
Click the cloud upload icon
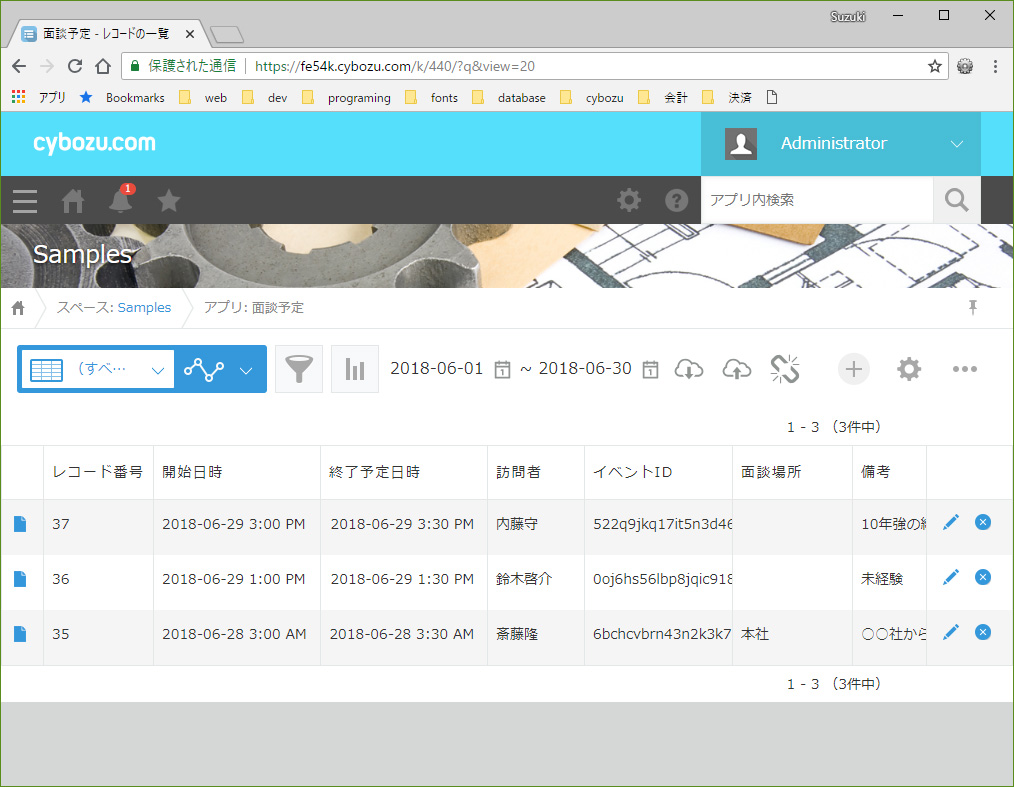737,369
